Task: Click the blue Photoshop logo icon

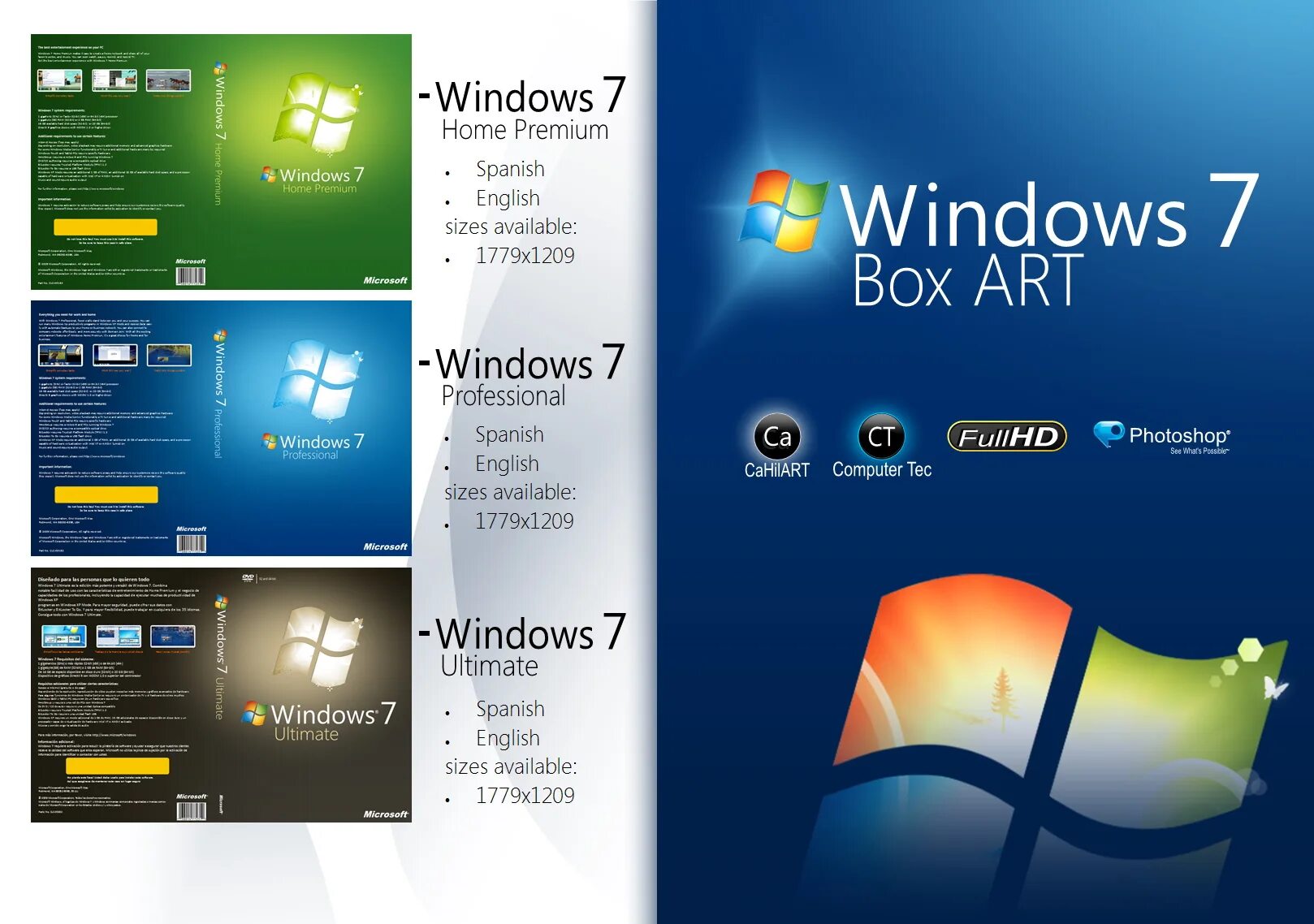Action: coord(1109,434)
